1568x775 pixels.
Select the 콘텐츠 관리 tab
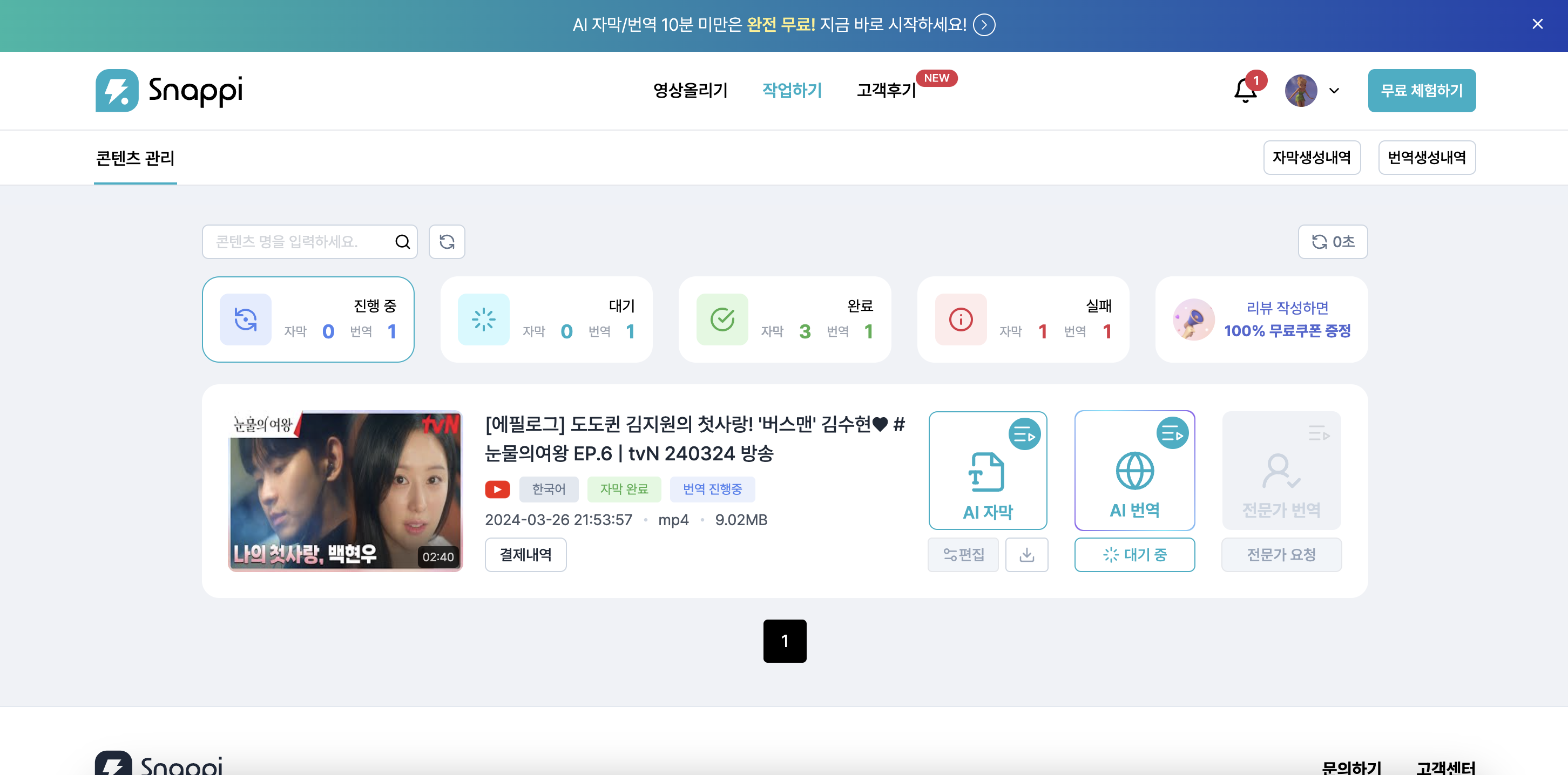click(x=135, y=158)
